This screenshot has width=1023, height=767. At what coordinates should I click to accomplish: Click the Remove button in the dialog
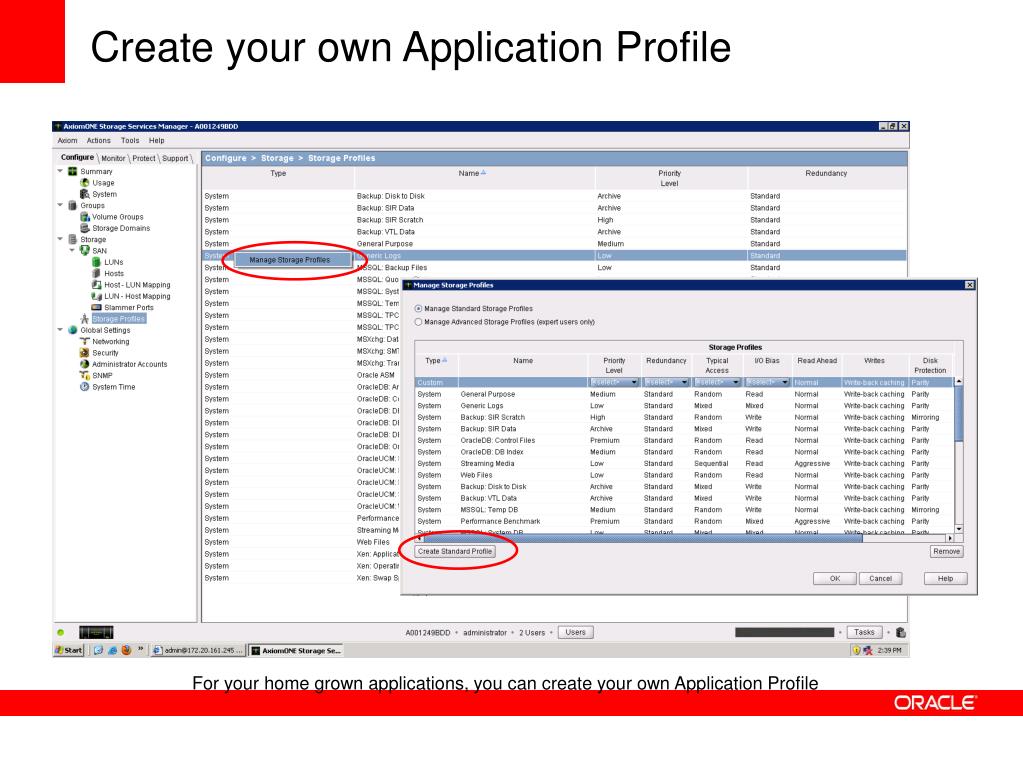coord(946,551)
